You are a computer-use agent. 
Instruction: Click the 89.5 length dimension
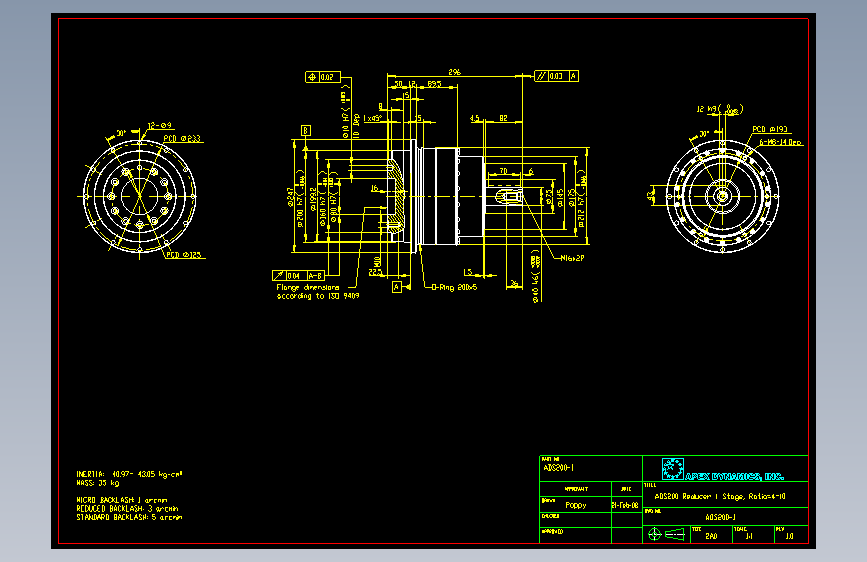coord(435,84)
